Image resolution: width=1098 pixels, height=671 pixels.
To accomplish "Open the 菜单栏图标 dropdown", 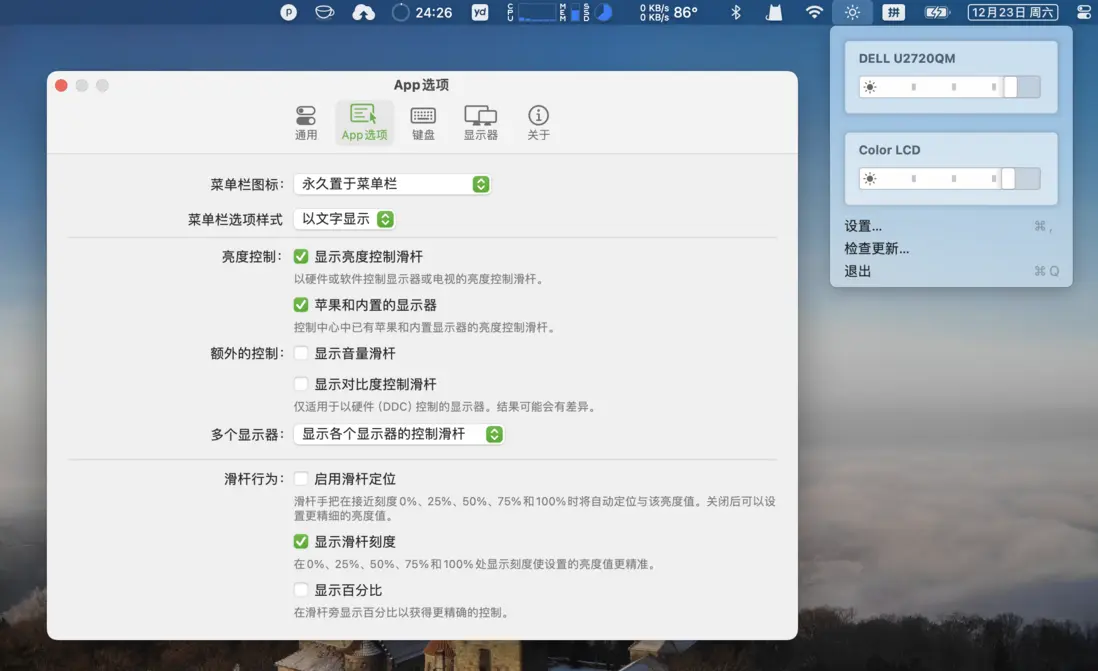I will pos(391,184).
